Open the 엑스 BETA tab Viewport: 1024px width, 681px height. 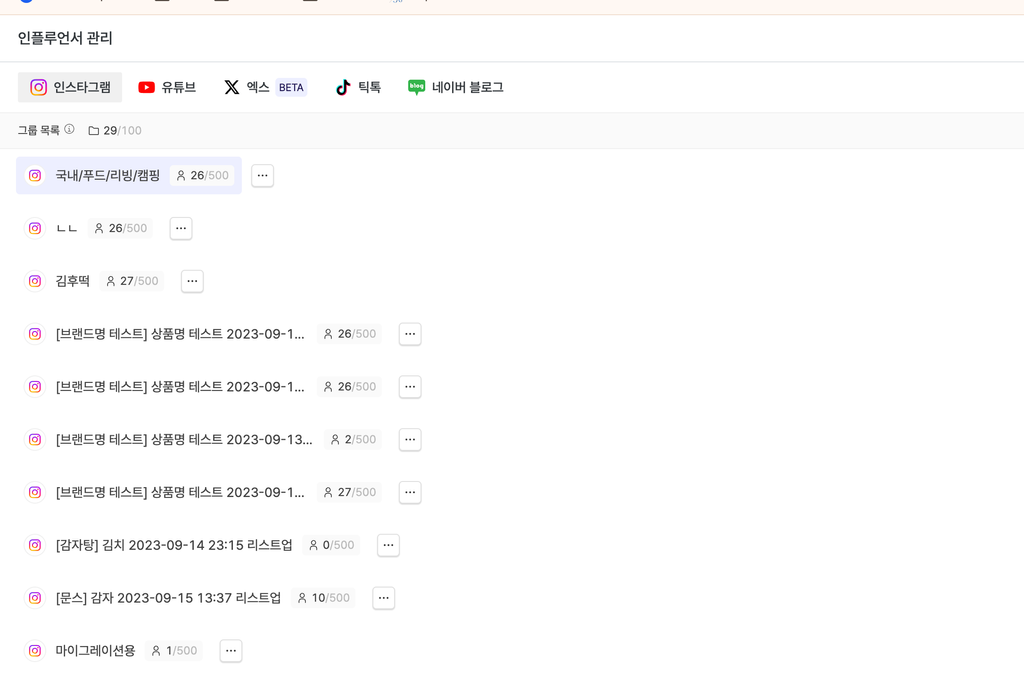(x=264, y=87)
